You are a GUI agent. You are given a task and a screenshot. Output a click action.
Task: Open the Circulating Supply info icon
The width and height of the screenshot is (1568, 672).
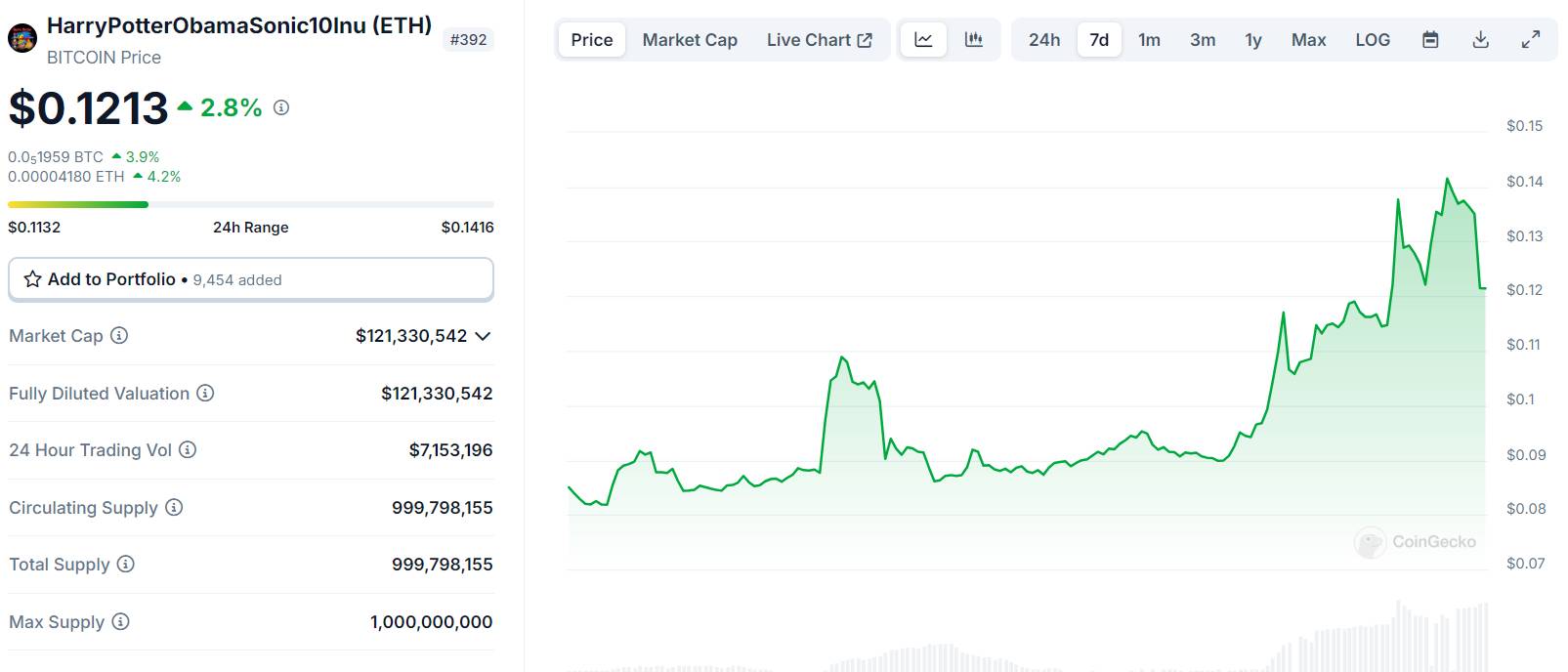[x=174, y=508]
